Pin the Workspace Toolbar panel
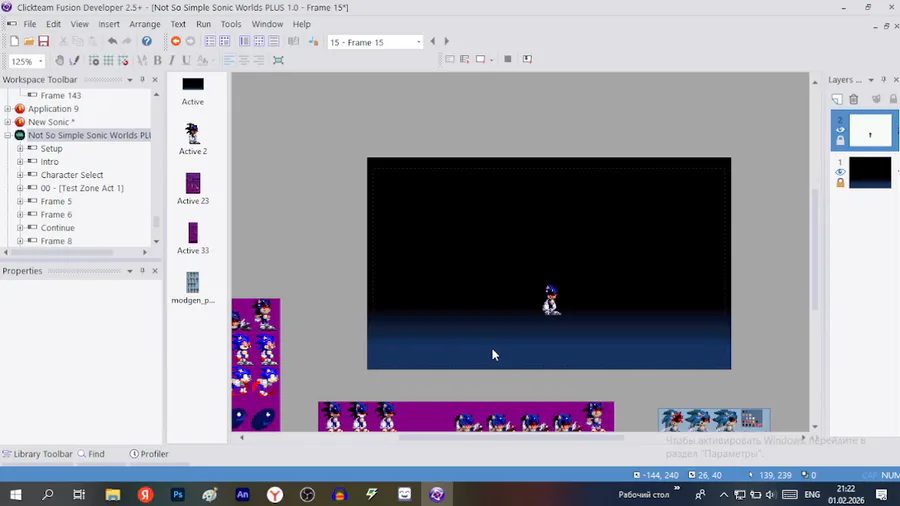 (142, 80)
